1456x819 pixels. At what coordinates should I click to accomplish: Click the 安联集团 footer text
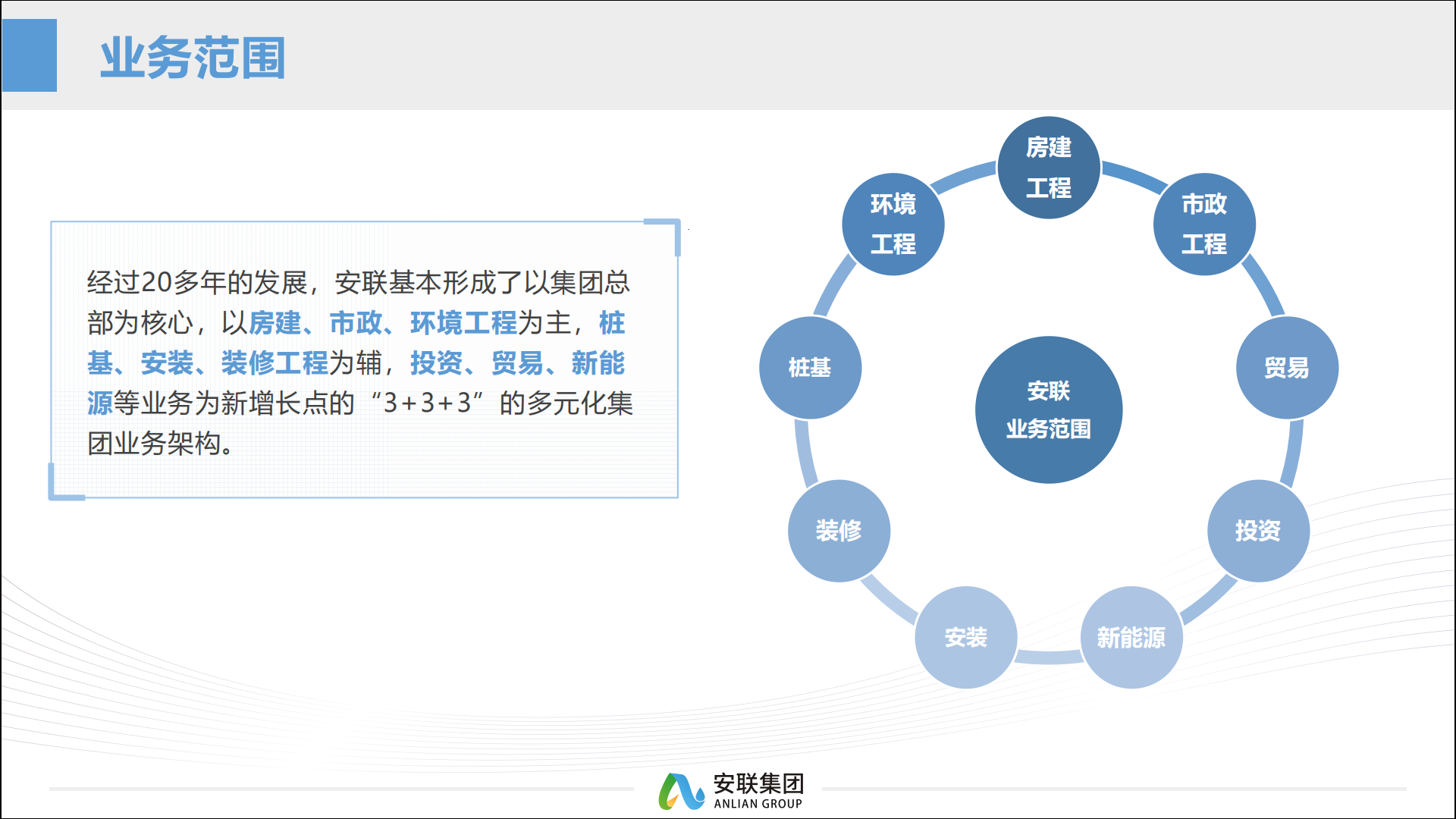point(758,783)
